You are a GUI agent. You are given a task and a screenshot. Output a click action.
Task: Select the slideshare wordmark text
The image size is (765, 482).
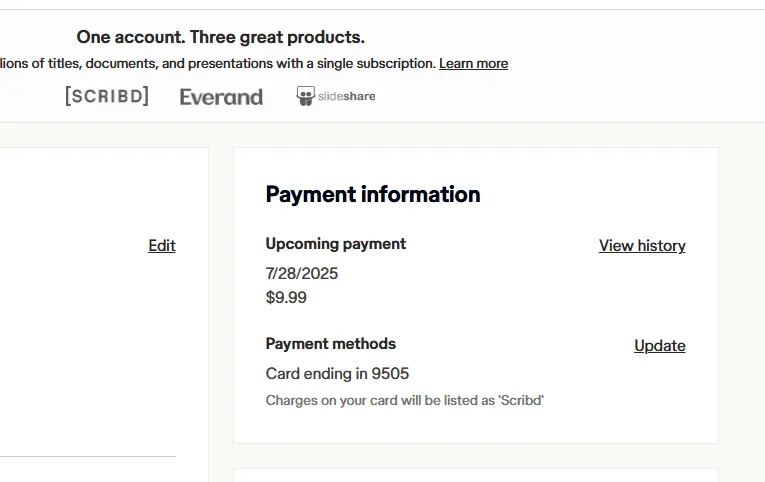tap(346, 97)
